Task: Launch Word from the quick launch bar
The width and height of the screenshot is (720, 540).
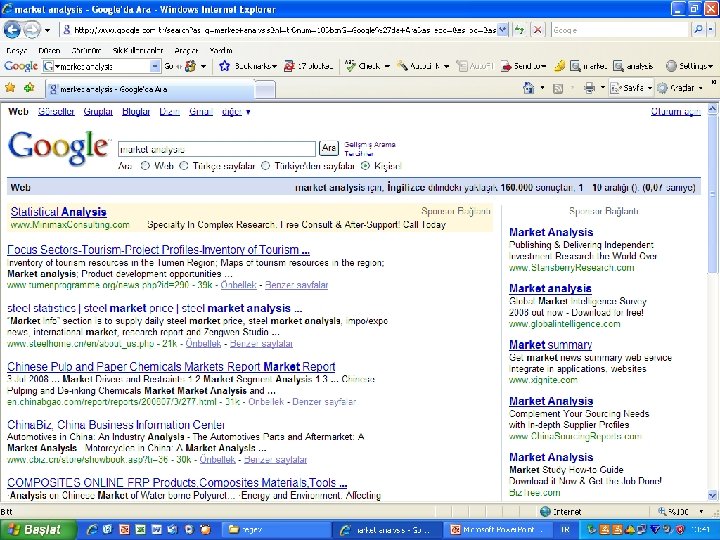Action: (x=156, y=529)
